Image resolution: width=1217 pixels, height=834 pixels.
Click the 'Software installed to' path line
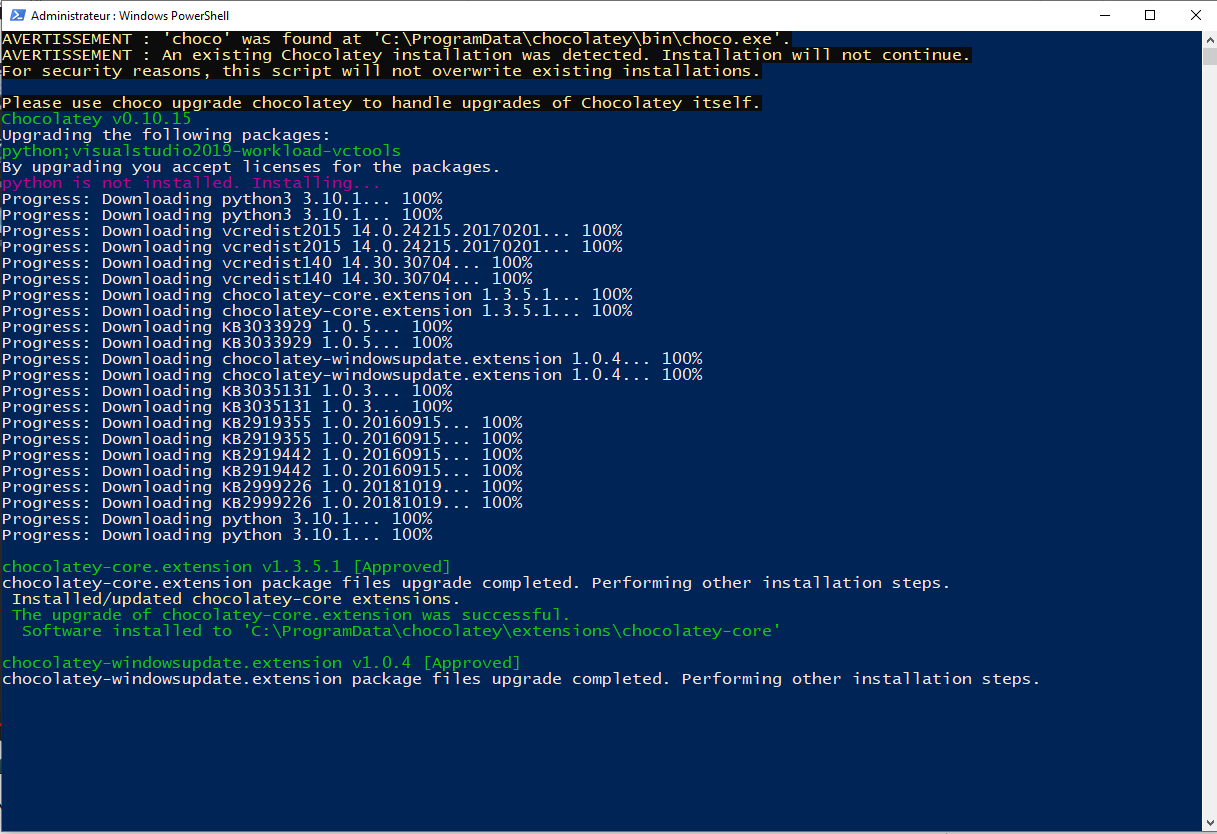coord(401,631)
